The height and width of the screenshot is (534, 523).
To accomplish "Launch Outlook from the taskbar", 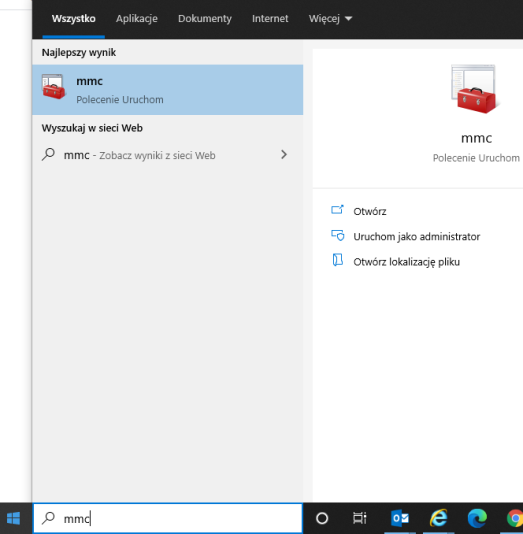I will coord(400,518).
